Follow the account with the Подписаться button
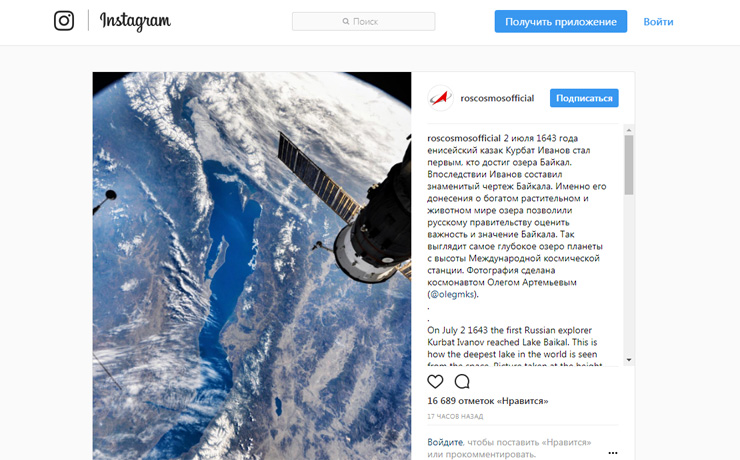 click(584, 98)
